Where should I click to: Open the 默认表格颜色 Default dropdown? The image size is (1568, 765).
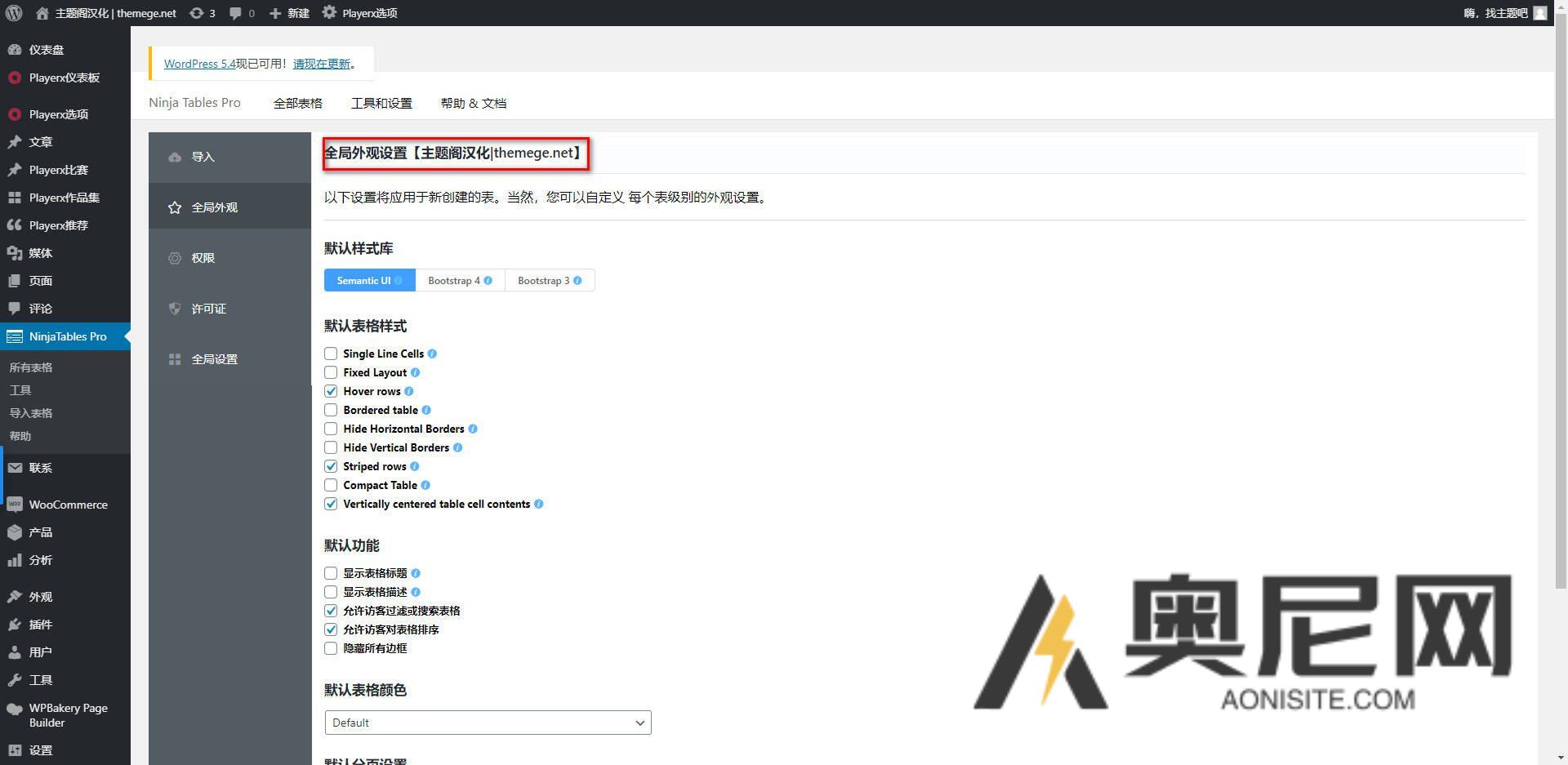tap(488, 723)
